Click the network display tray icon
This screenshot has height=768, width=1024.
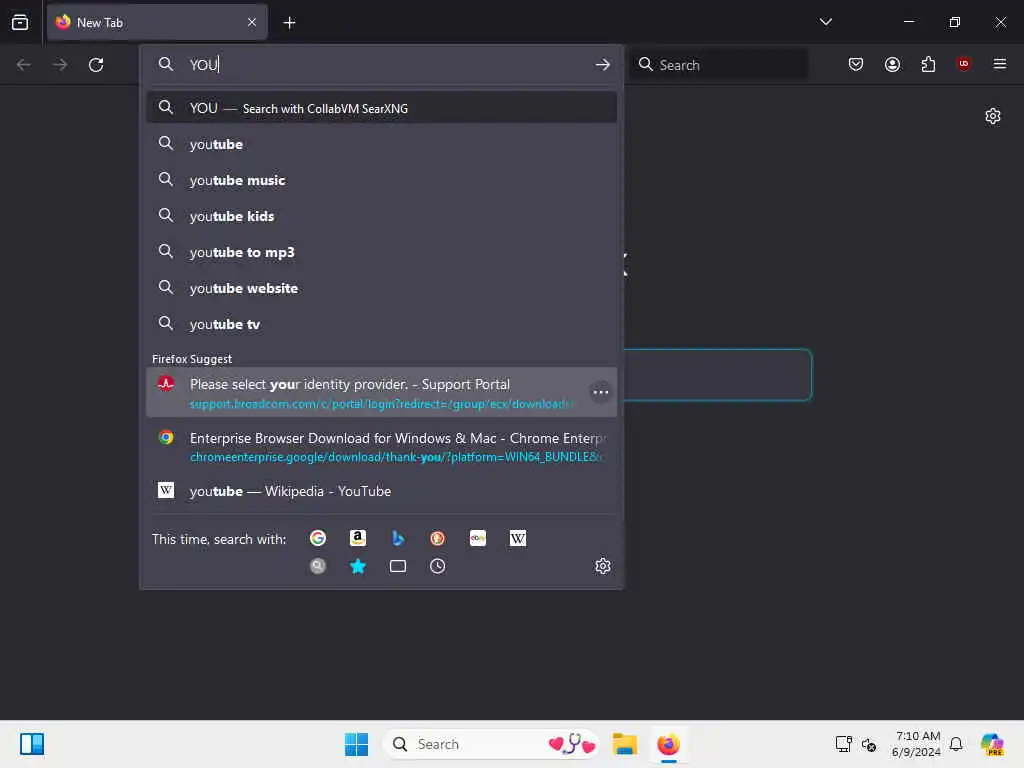(843, 744)
